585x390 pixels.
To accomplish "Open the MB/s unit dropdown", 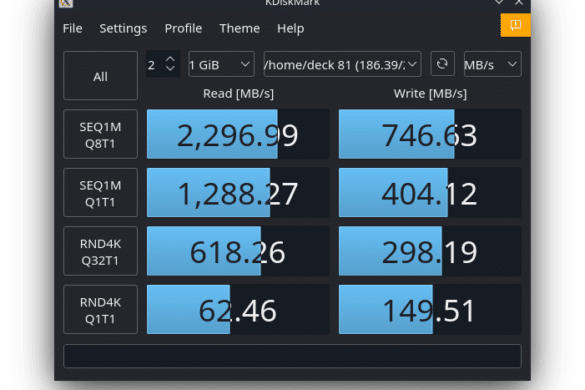I will coord(492,64).
